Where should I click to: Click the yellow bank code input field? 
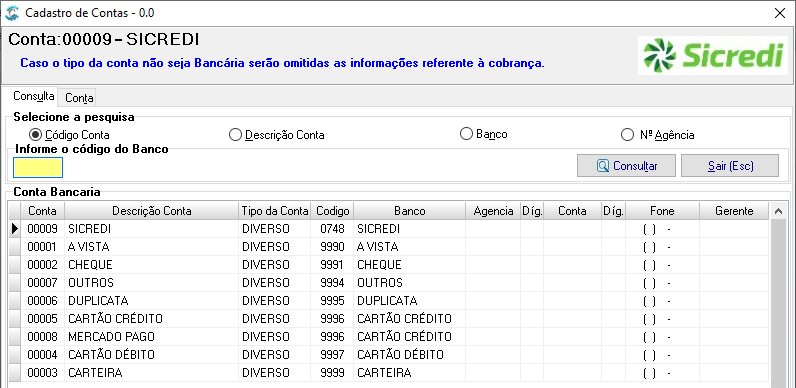pyautogui.click(x=38, y=168)
